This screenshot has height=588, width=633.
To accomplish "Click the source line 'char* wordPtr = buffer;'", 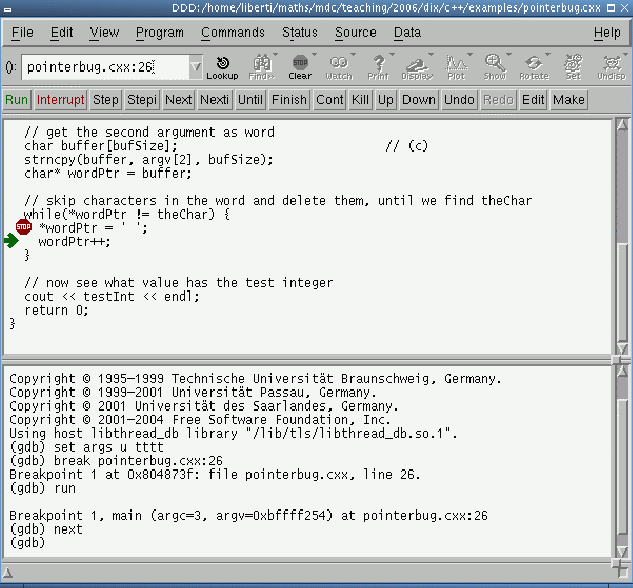I will (107, 174).
